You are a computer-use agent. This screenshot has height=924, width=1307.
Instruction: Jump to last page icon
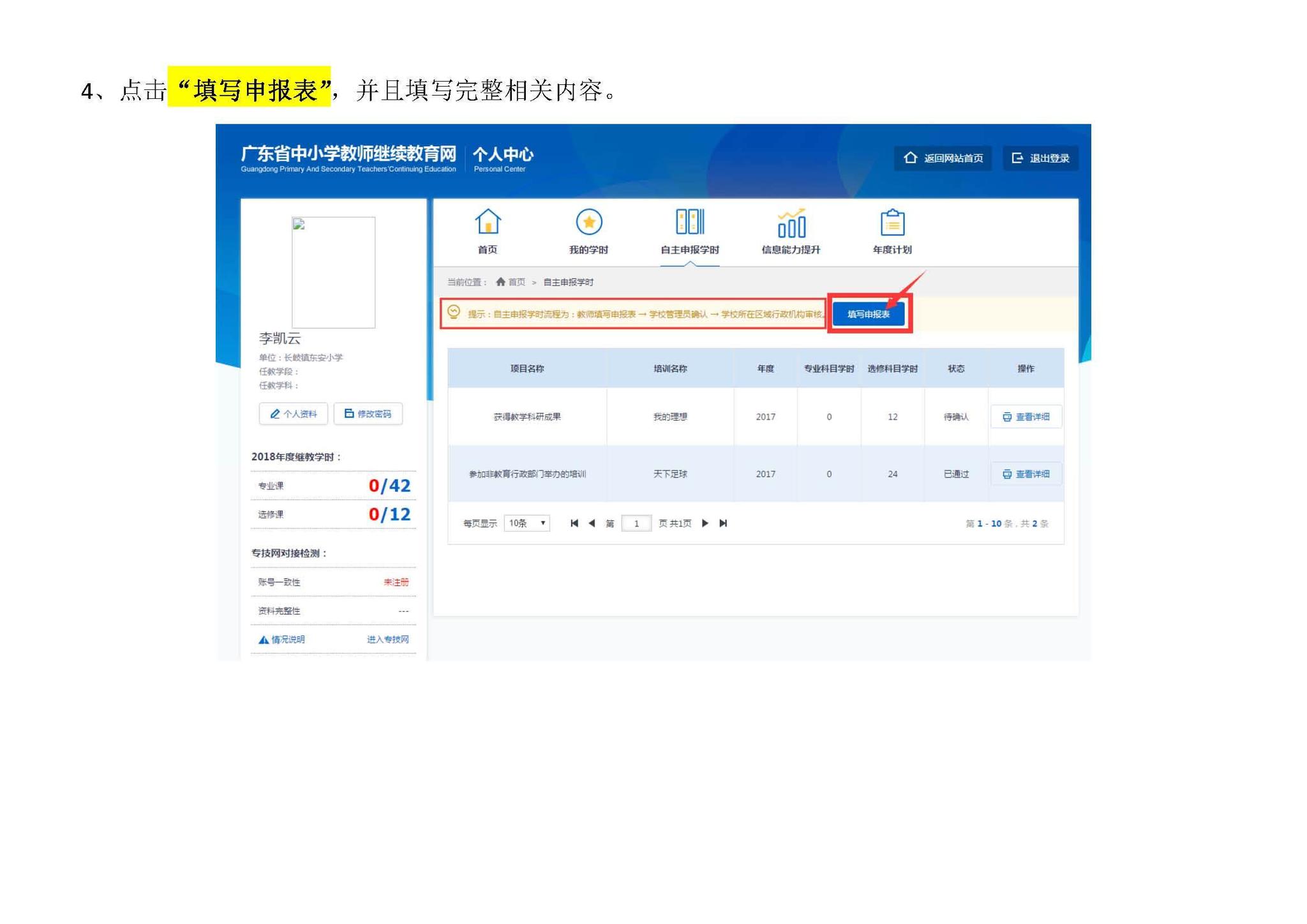(x=723, y=523)
